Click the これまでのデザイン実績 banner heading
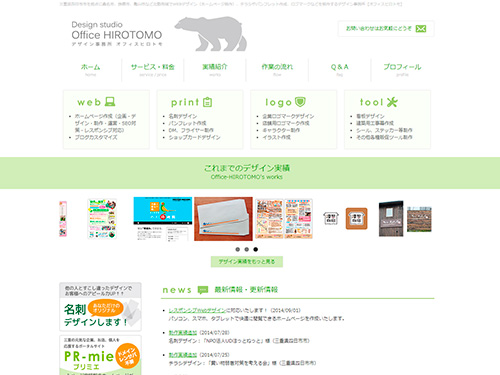 [247, 168]
